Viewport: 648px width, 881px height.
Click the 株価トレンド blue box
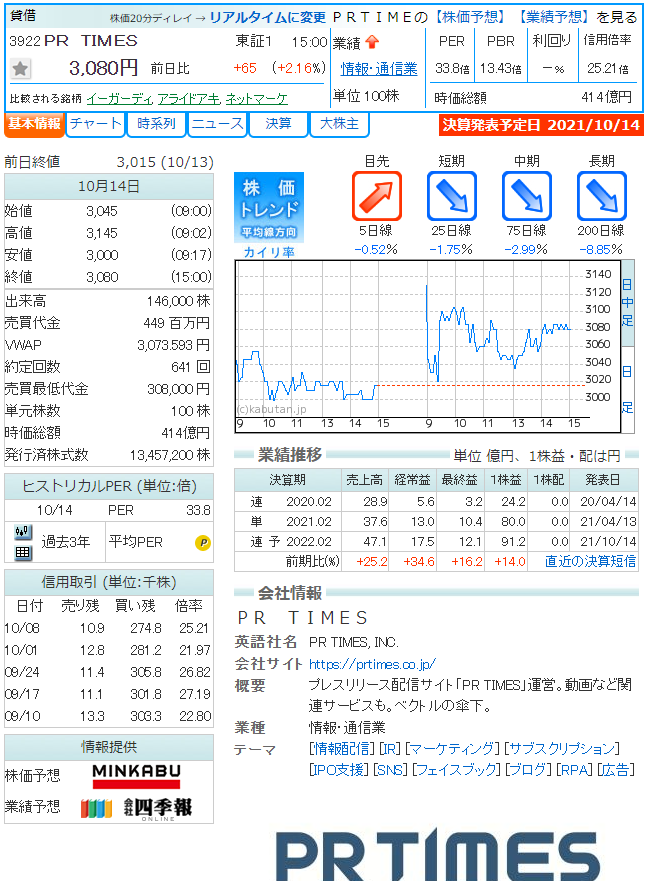269,207
